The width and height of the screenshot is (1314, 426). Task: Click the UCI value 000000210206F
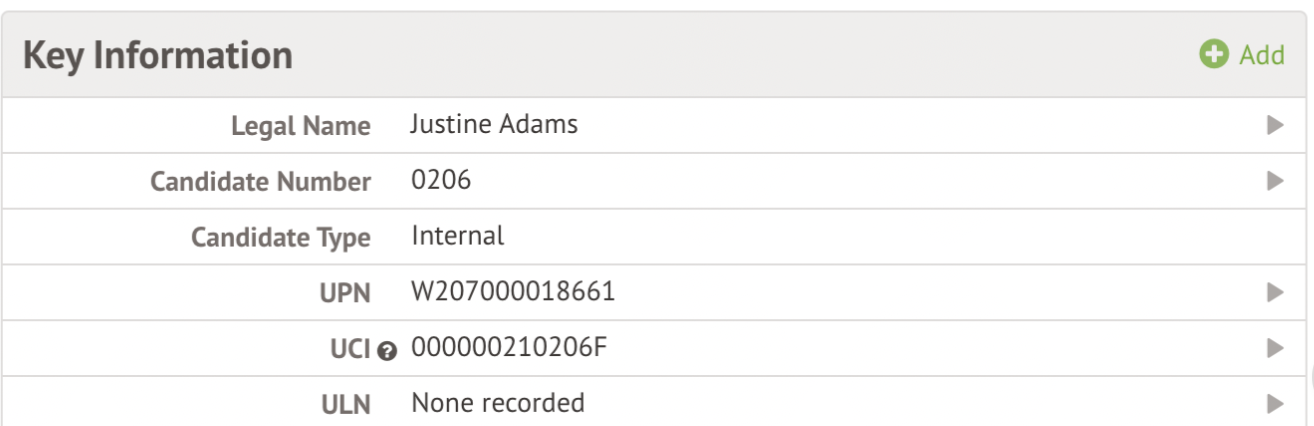[x=511, y=348]
